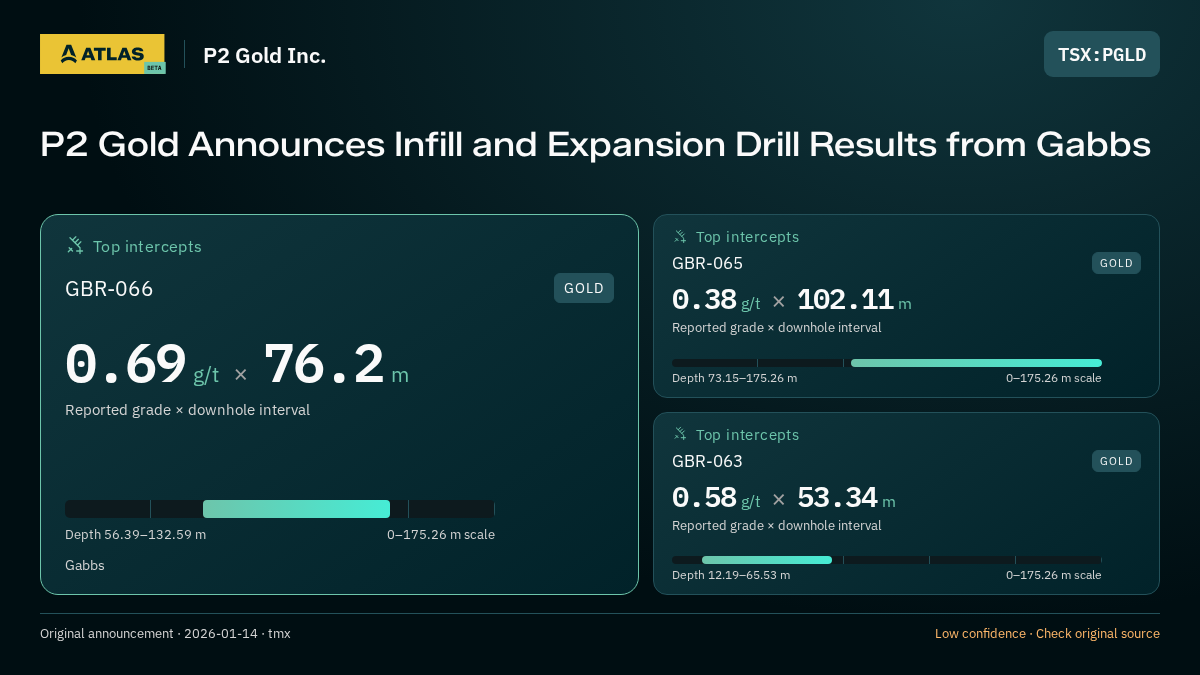Click the hole ID GBR-063
1200x675 pixels.
(x=707, y=461)
